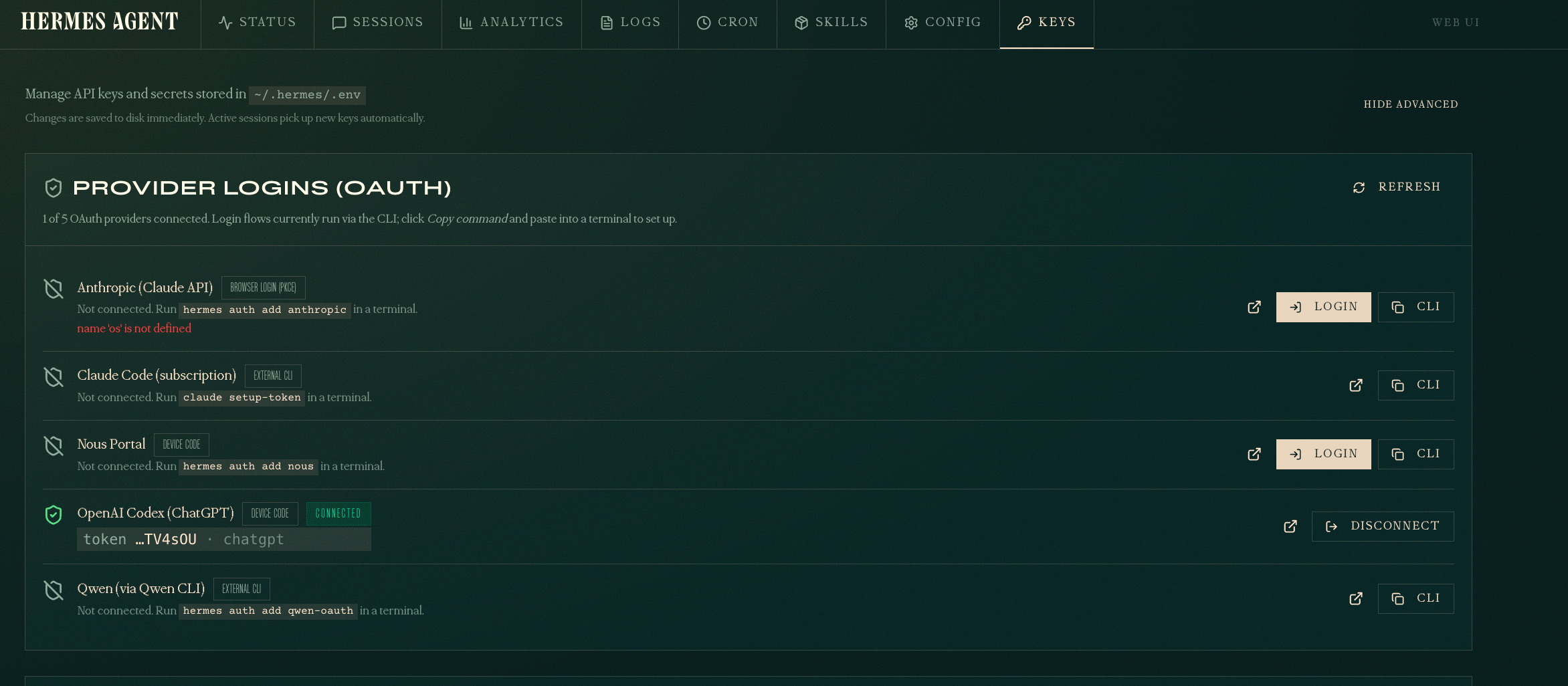Go to the Analytics tab
Screen dimensions: 1568x686
(512, 23)
